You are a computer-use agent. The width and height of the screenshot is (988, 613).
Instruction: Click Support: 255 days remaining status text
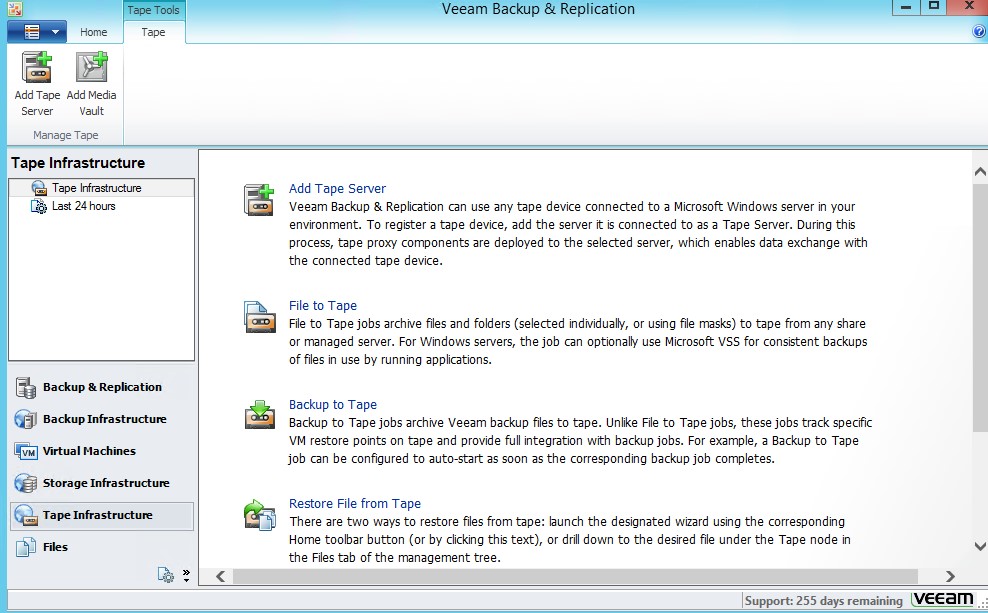click(823, 600)
